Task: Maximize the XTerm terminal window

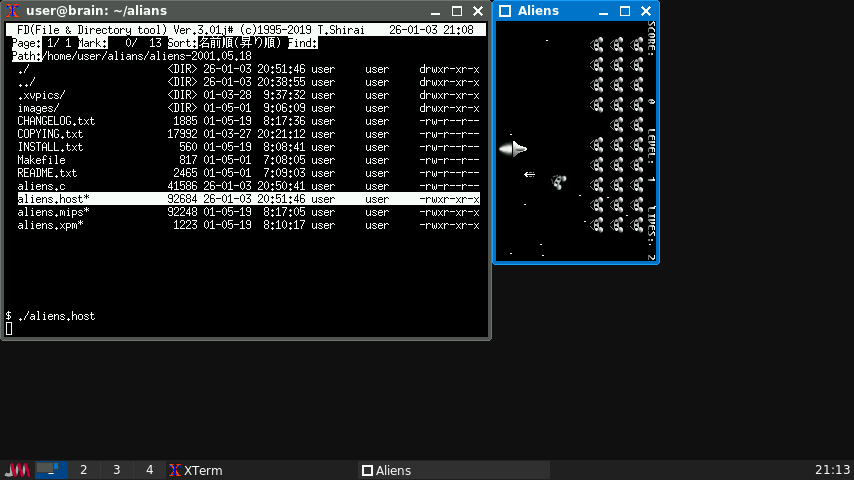Action: [457, 10]
